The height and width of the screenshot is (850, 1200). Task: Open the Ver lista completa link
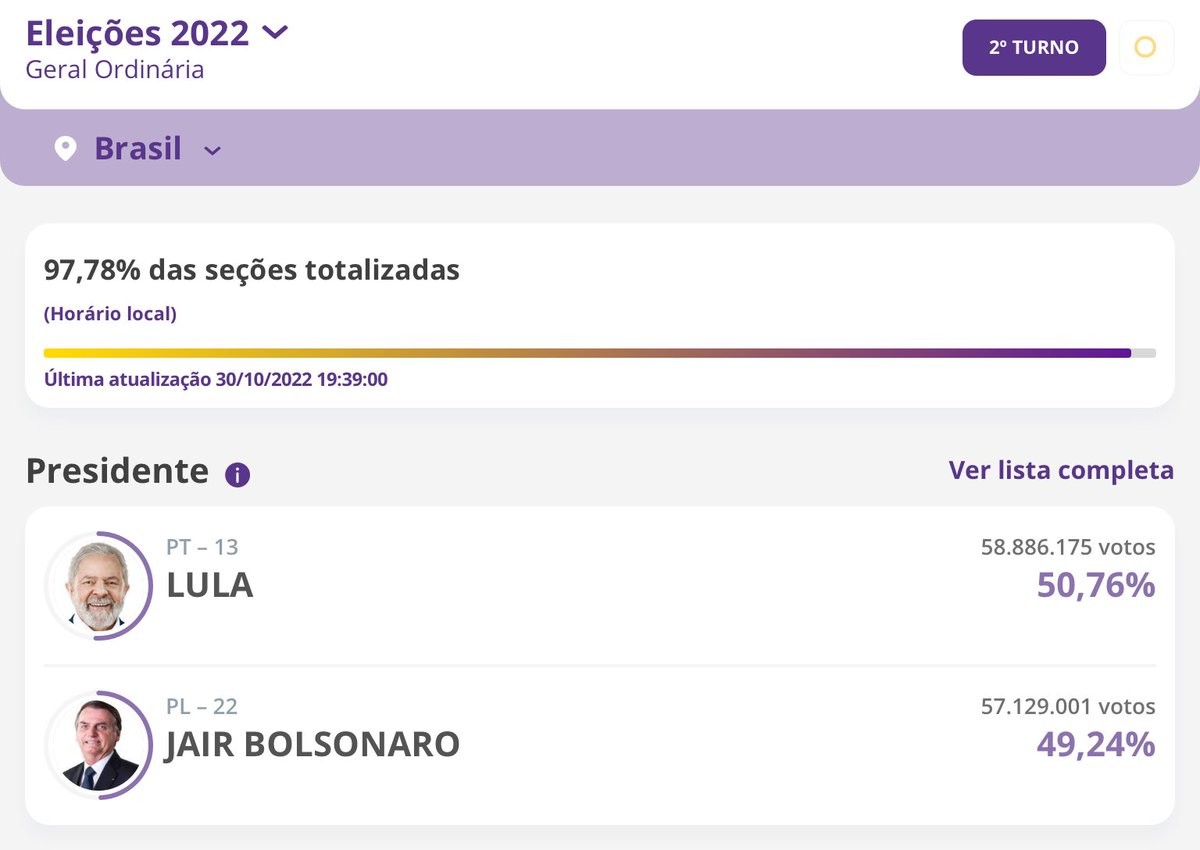coord(1061,470)
